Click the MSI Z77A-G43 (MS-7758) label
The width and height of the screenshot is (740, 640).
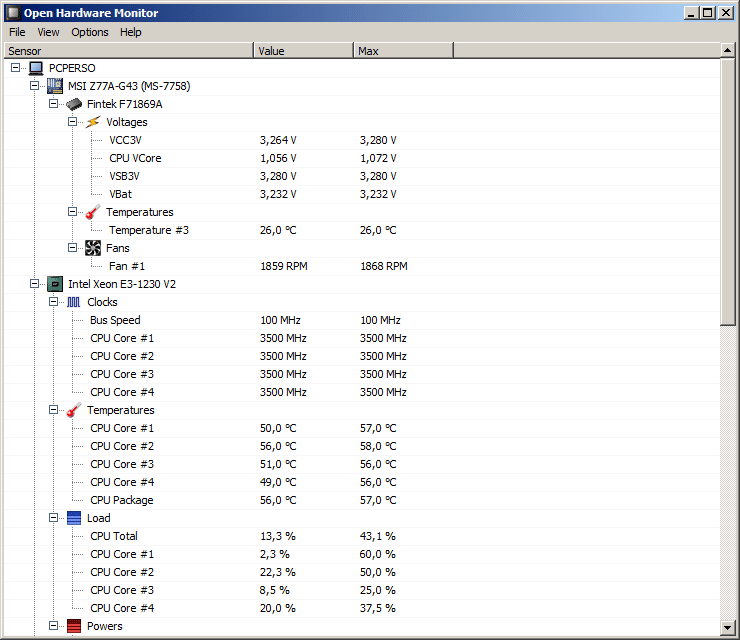(129, 86)
